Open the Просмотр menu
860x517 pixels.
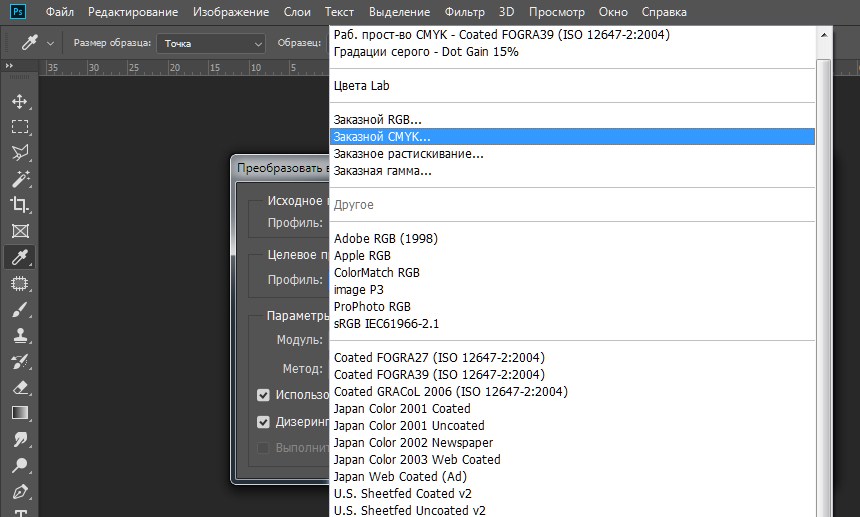pos(556,12)
